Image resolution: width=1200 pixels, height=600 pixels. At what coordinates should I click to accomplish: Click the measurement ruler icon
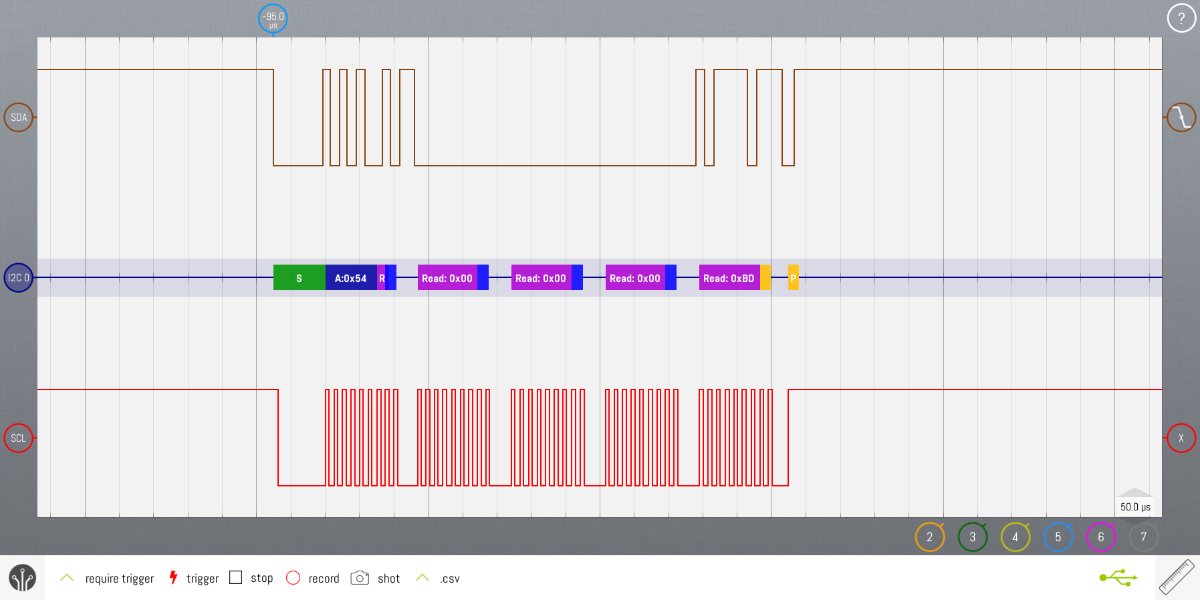[1177, 578]
